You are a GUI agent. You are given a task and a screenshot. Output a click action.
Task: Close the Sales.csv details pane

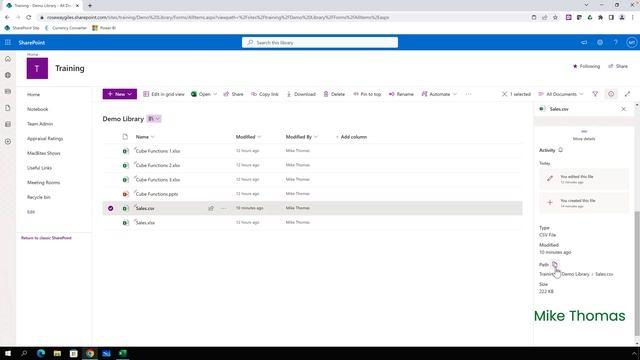623,109
